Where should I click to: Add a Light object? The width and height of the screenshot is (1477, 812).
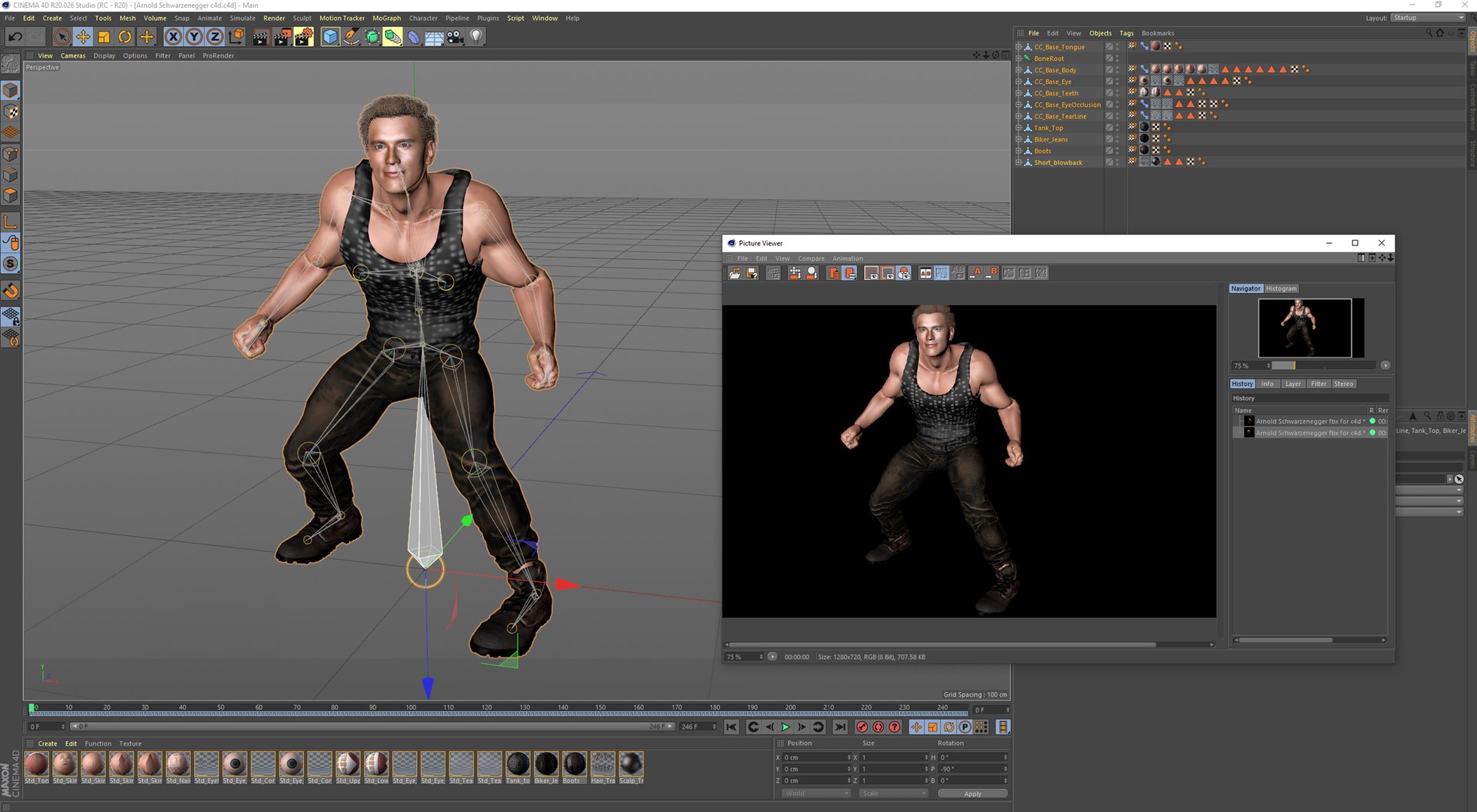click(x=477, y=36)
